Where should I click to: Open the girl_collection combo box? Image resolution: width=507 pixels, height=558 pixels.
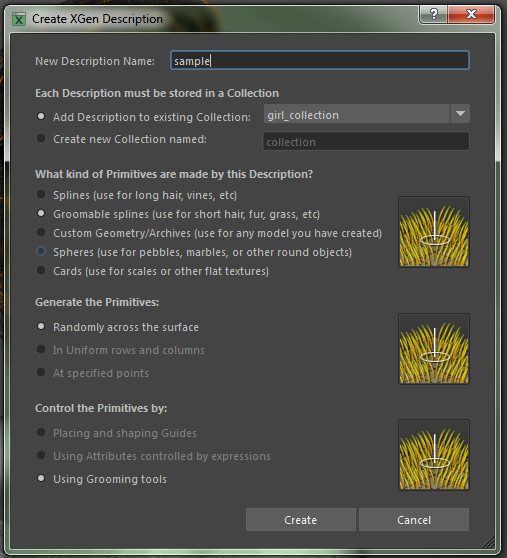366,114
